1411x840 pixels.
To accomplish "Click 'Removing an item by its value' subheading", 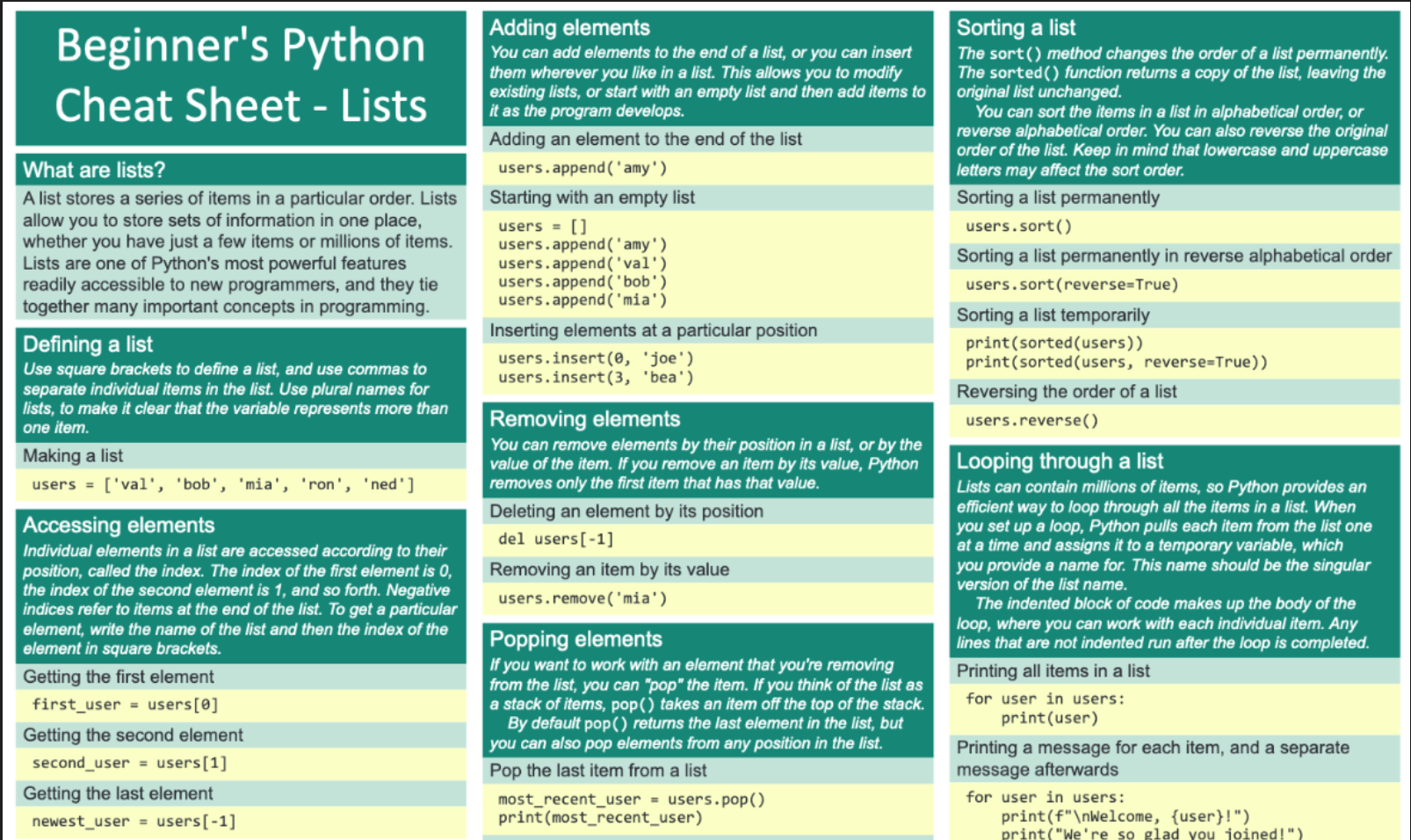I will coord(610,569).
